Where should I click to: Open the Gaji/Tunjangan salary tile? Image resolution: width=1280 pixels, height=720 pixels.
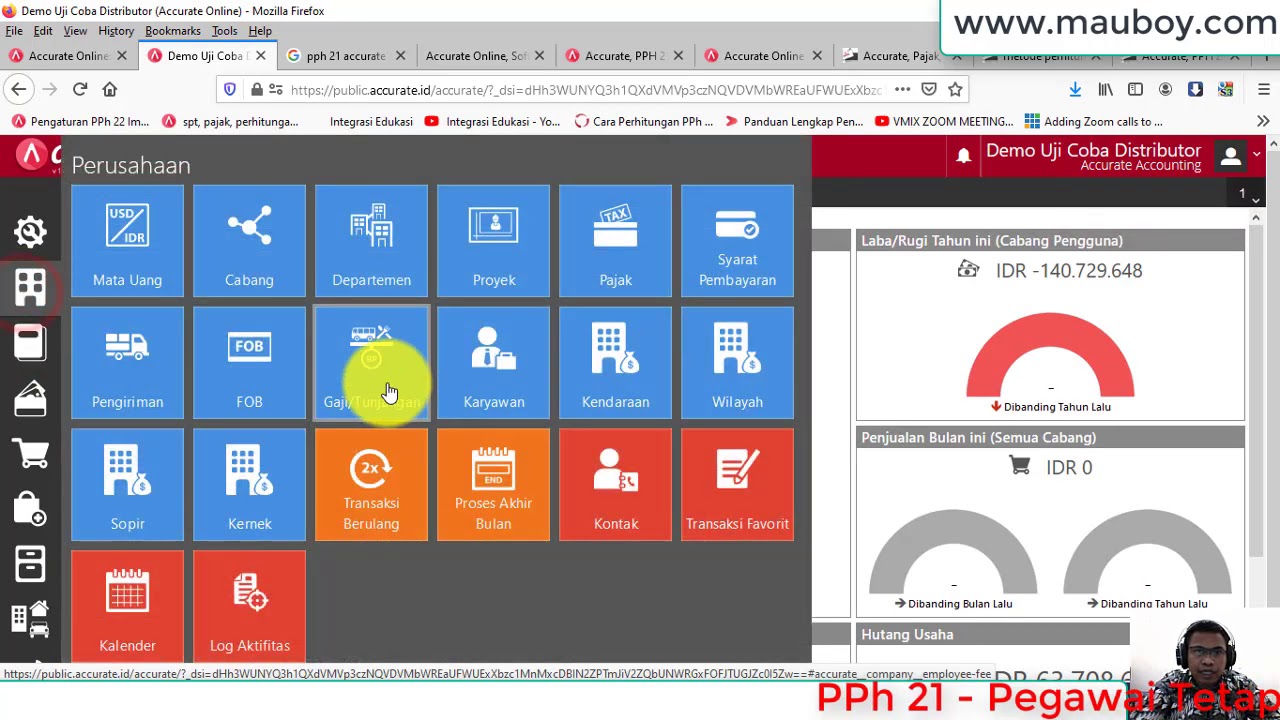(x=371, y=363)
